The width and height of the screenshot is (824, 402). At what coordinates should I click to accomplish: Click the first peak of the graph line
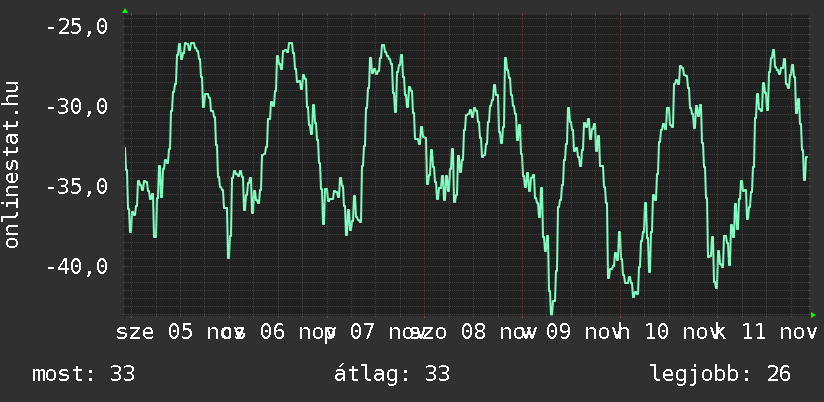point(185,44)
